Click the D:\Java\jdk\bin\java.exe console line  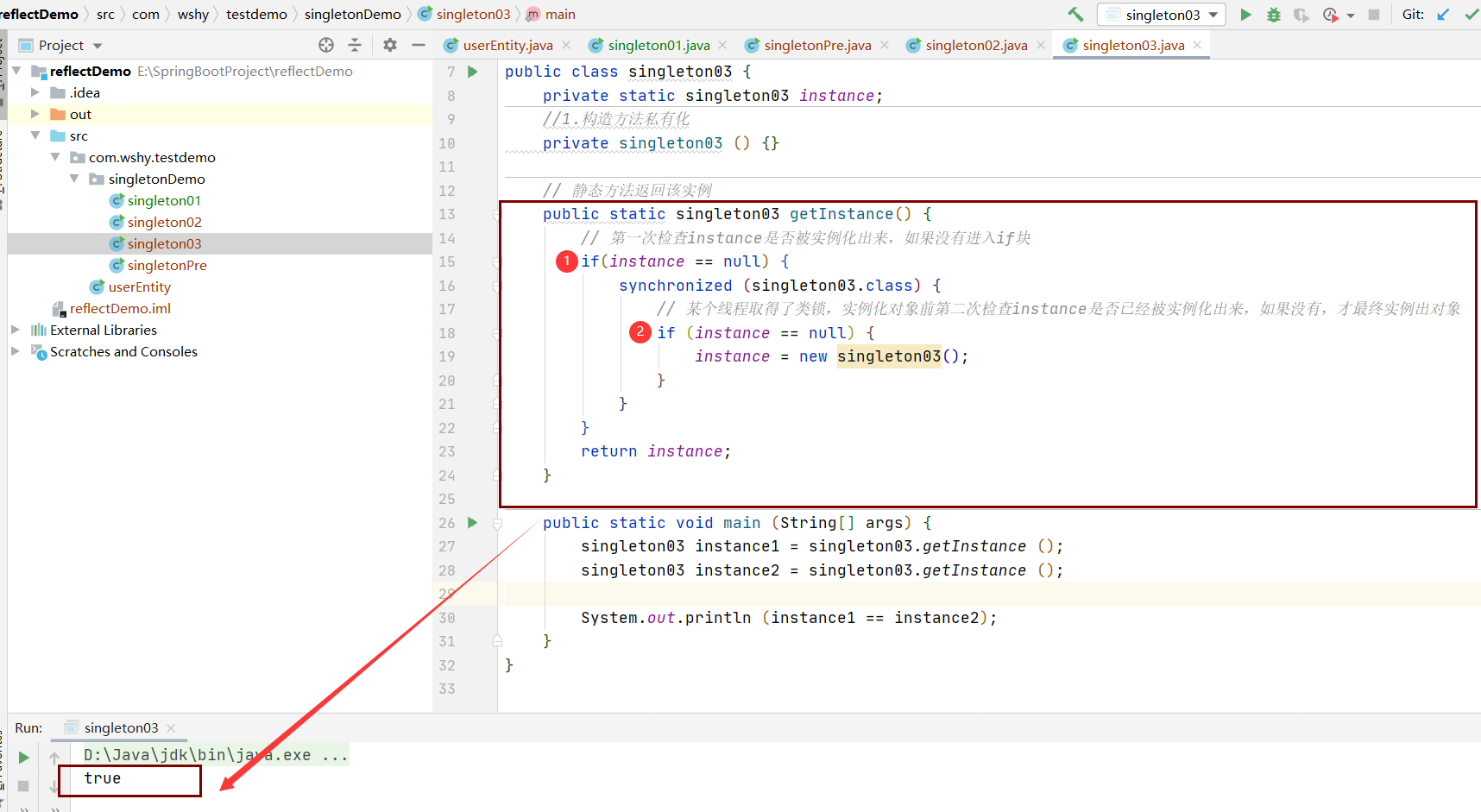tap(216, 755)
